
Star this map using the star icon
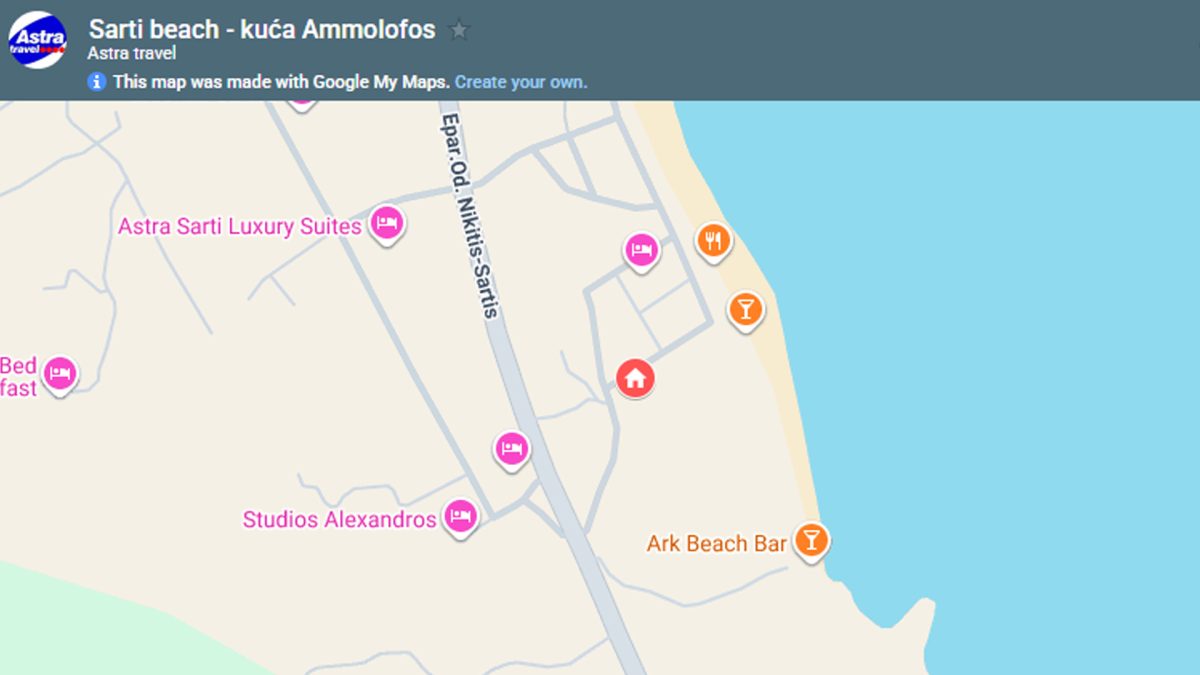459,30
